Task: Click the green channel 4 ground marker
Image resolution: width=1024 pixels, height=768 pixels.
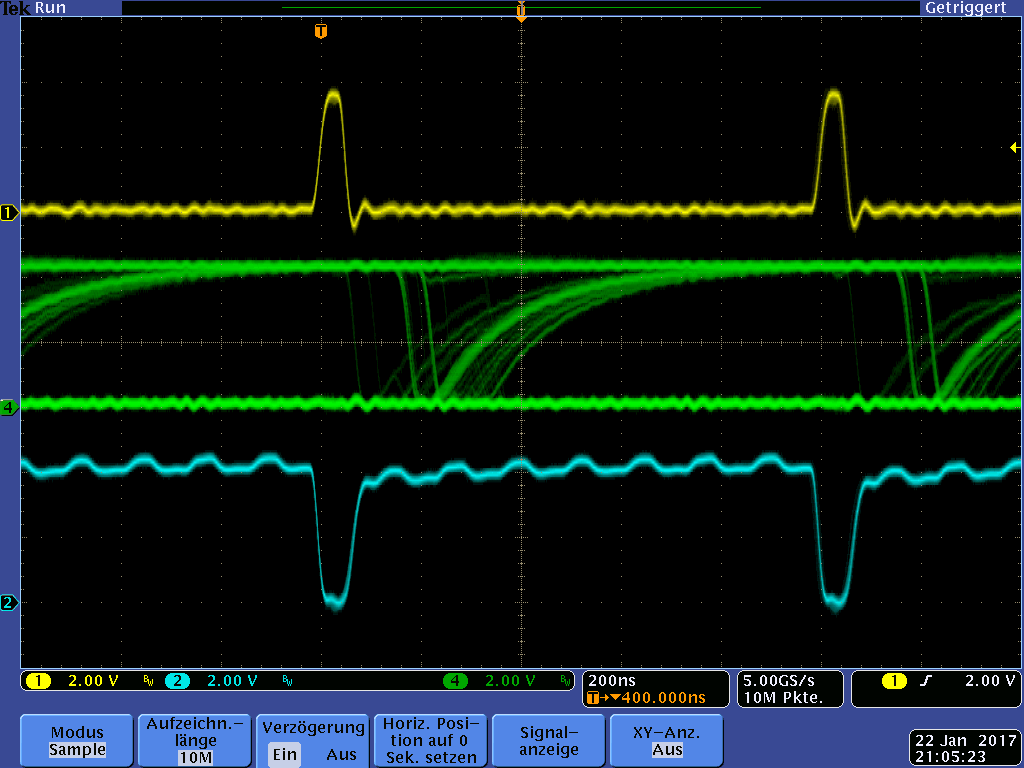Action: [x=9, y=408]
